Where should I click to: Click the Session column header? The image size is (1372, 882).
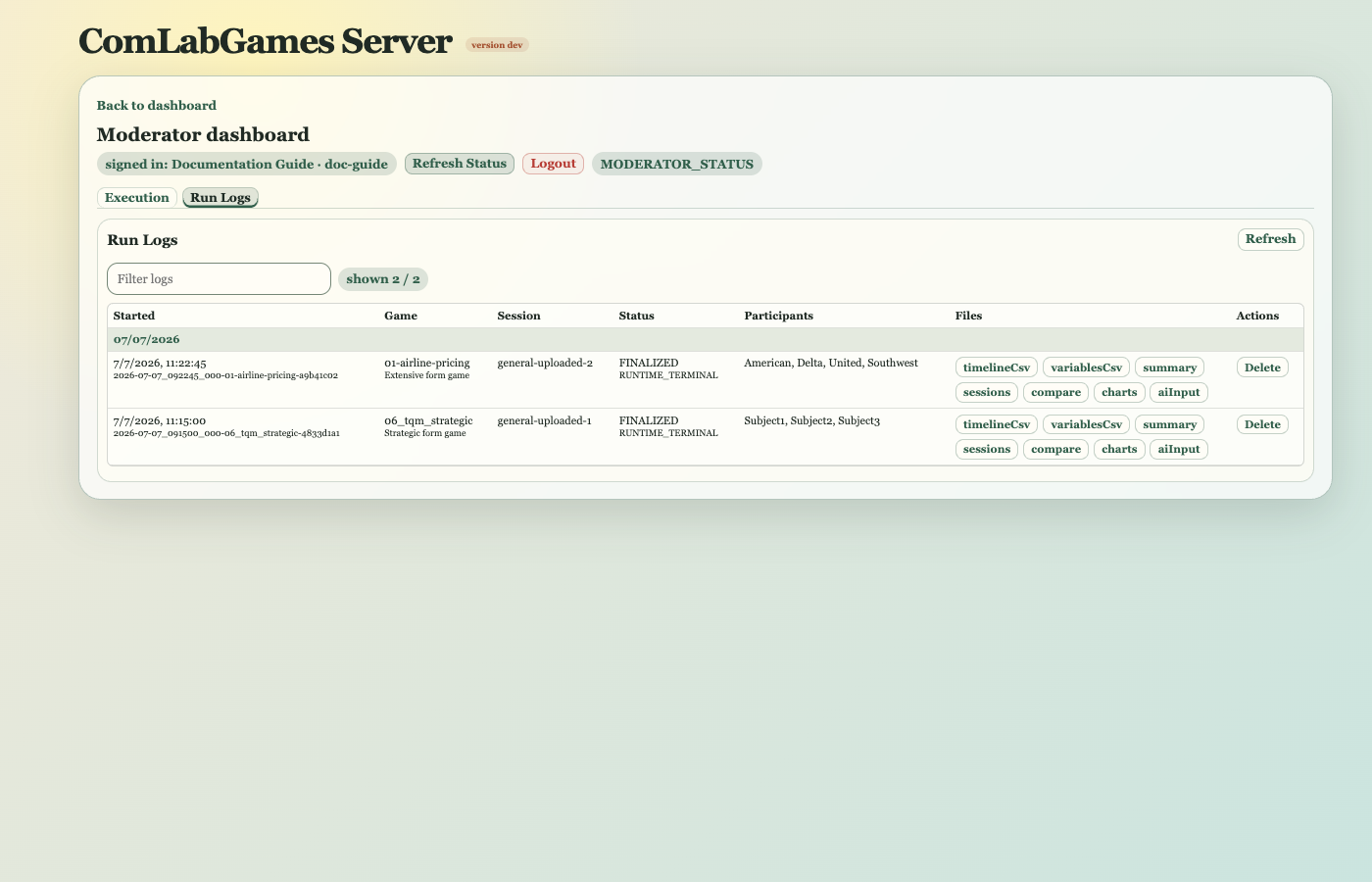point(518,316)
